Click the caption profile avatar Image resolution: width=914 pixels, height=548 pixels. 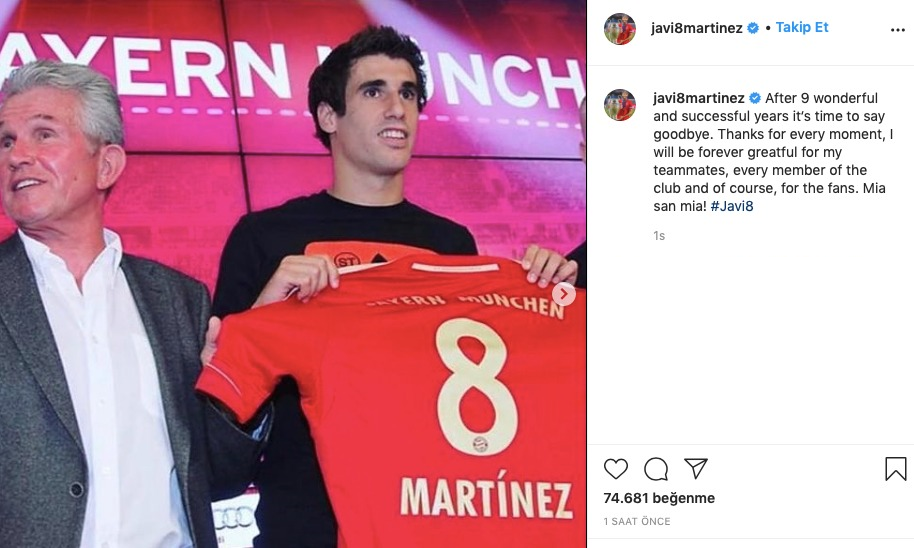[620, 105]
